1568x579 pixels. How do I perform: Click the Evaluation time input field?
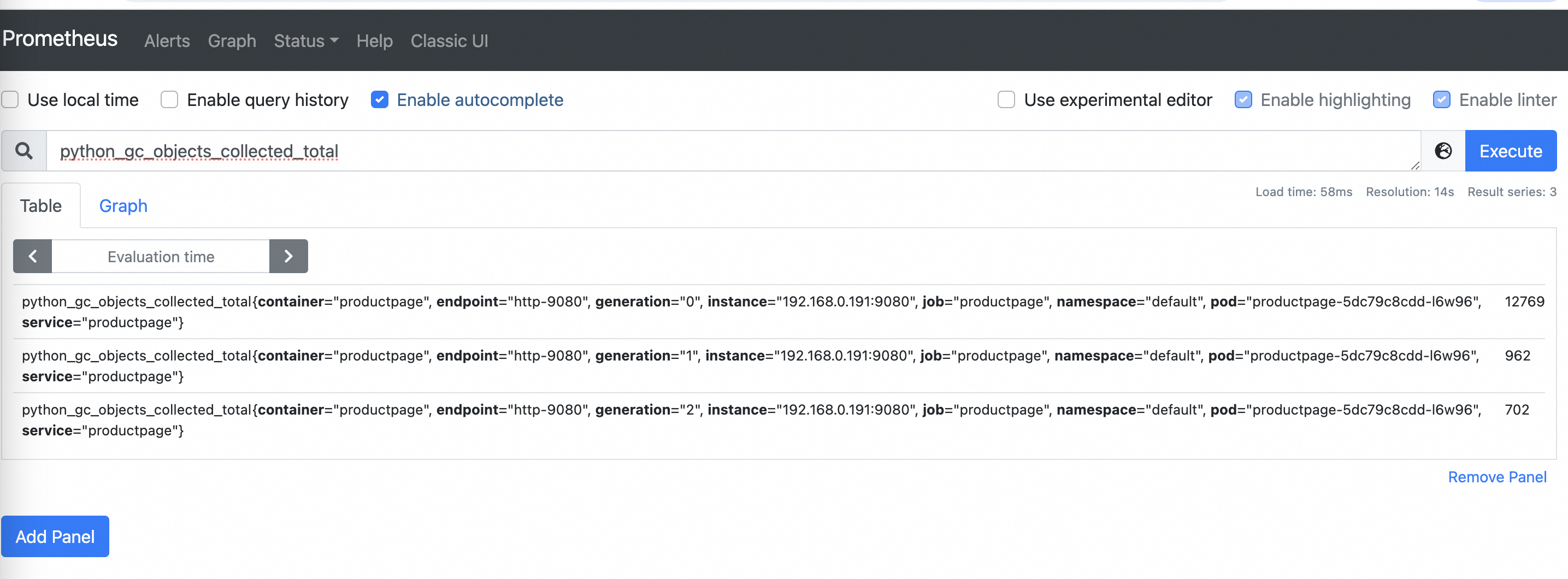[160, 256]
